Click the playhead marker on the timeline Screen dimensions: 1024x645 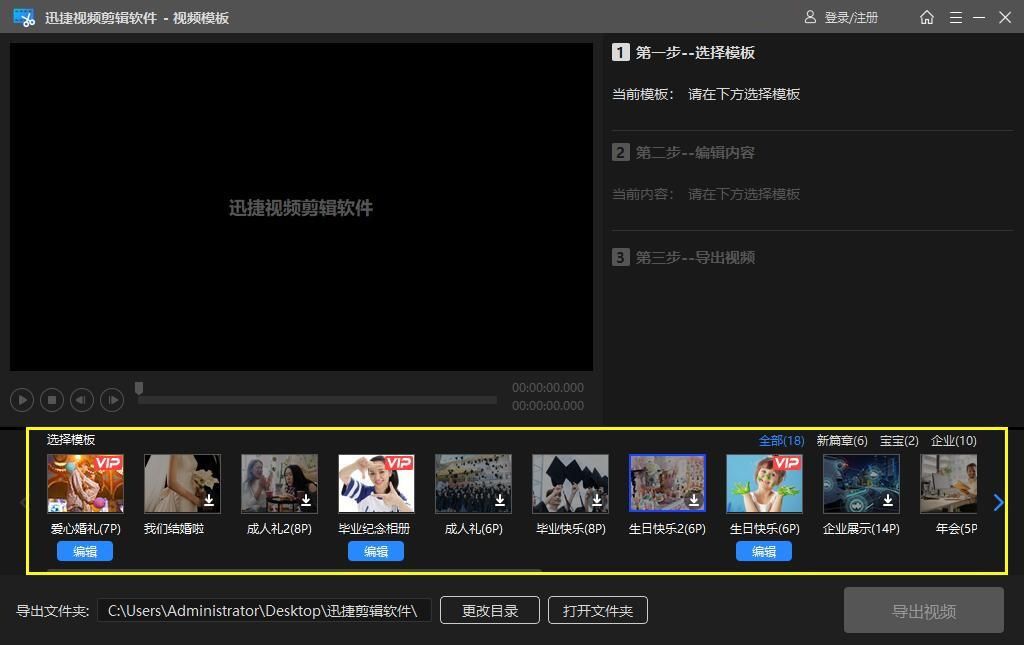point(139,387)
